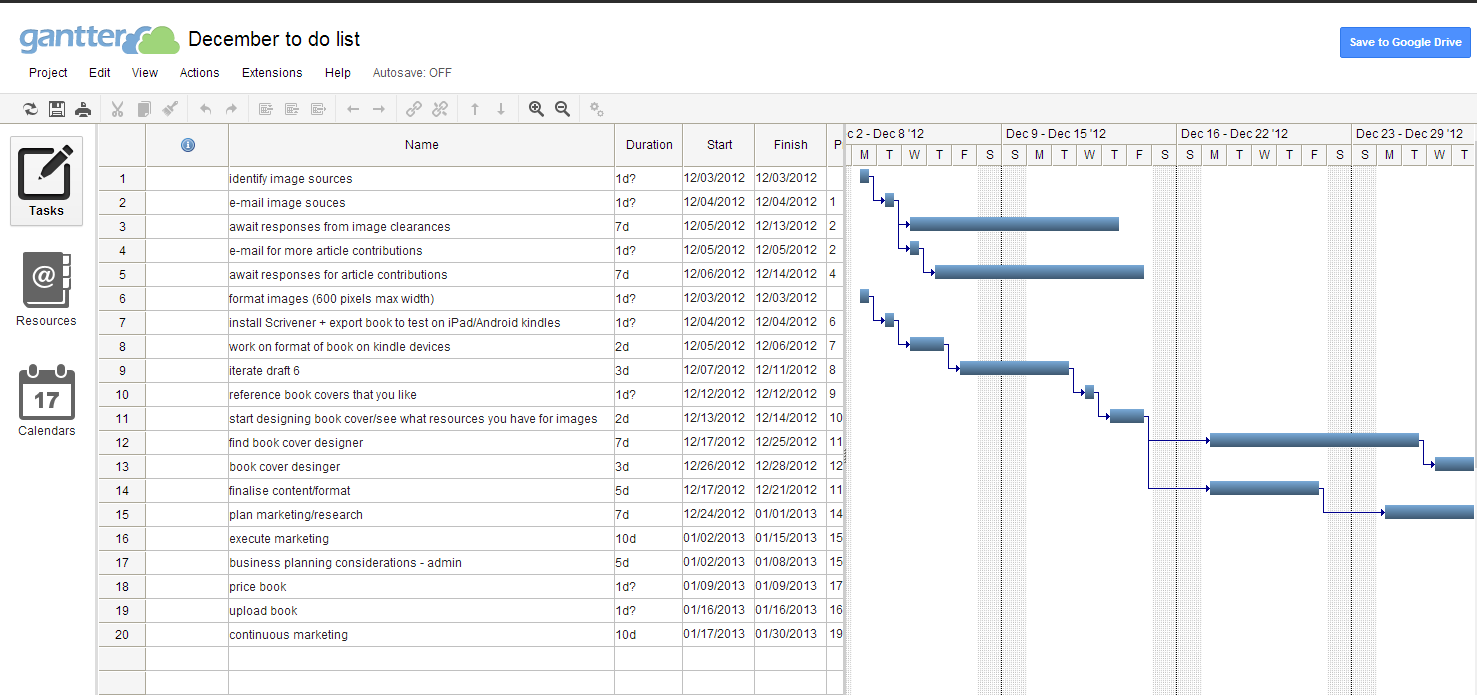Click the 'find book cover designer' Gantt bar

click(x=1313, y=440)
